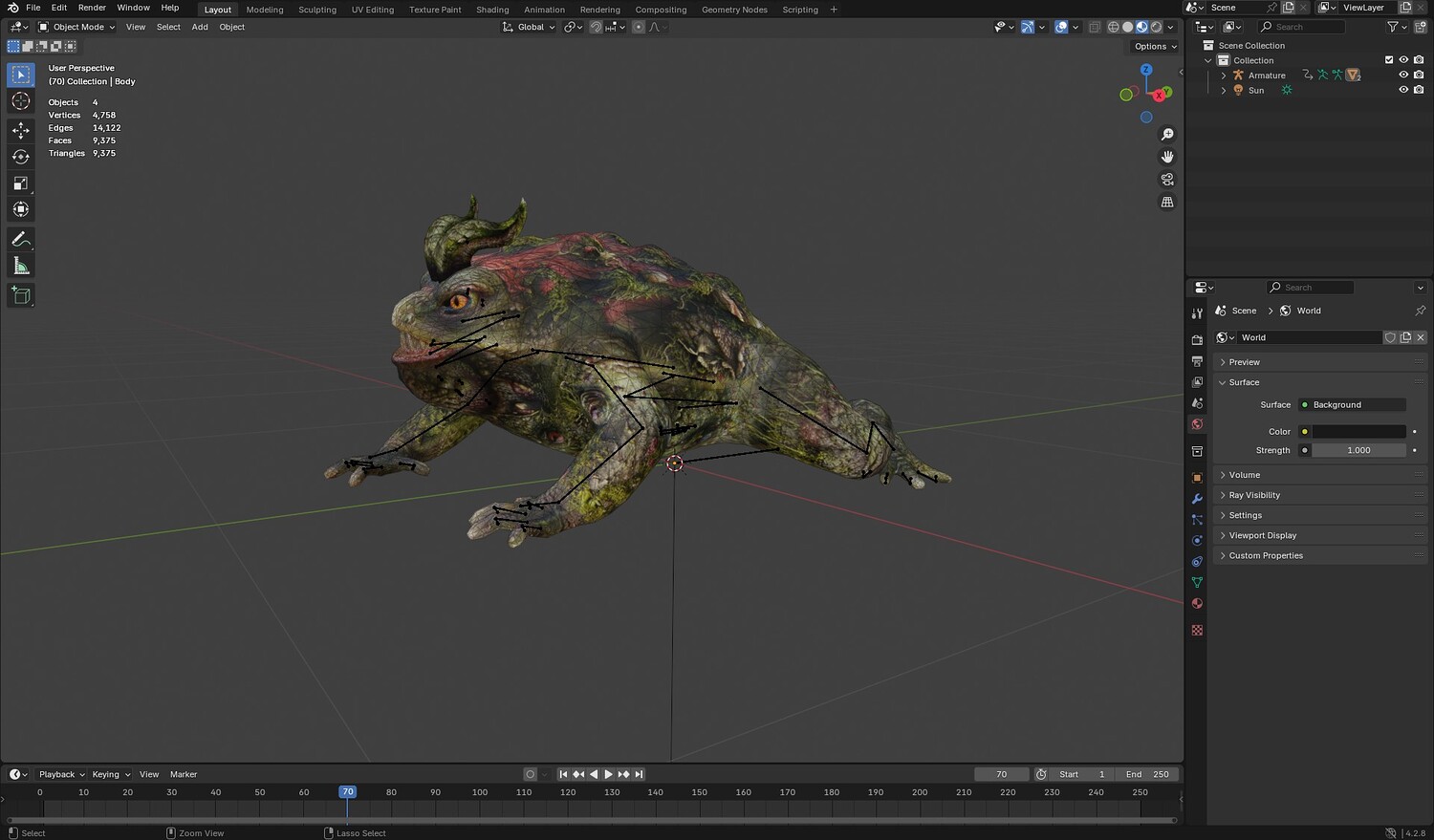This screenshot has height=840, width=1434.
Task: Uncheck Collection exclude checkbox
Action: (1389, 60)
